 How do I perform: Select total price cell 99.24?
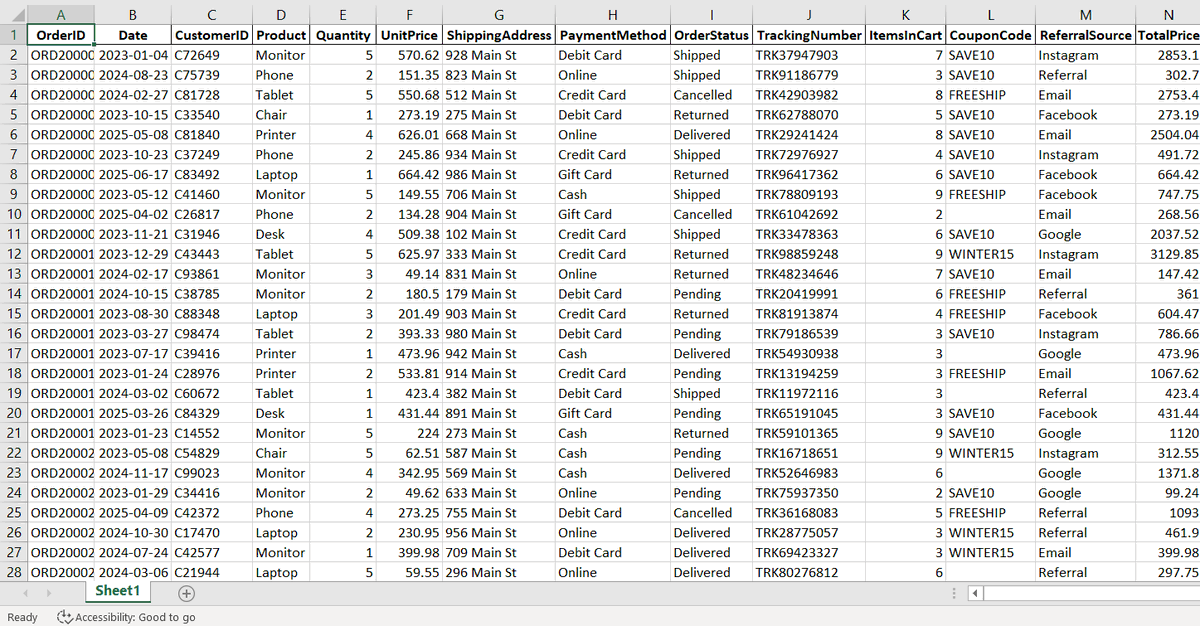[x=1168, y=493]
